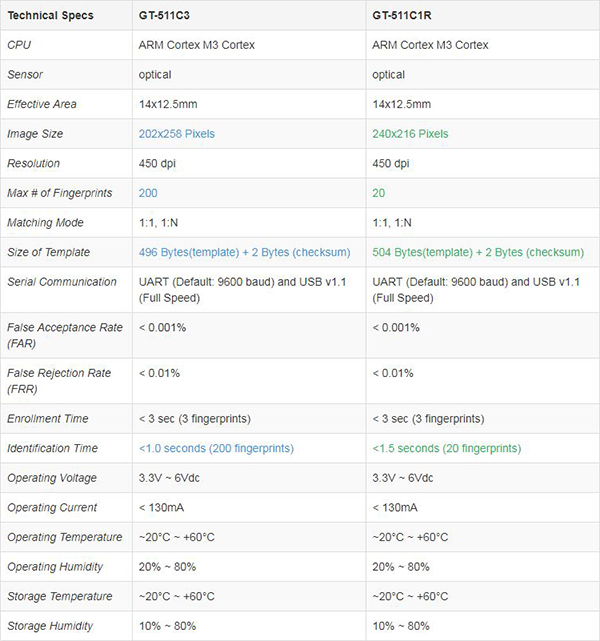Image resolution: width=600 pixels, height=641 pixels.
Task: Select the <1.5 seconds identification time
Action: (x=446, y=448)
